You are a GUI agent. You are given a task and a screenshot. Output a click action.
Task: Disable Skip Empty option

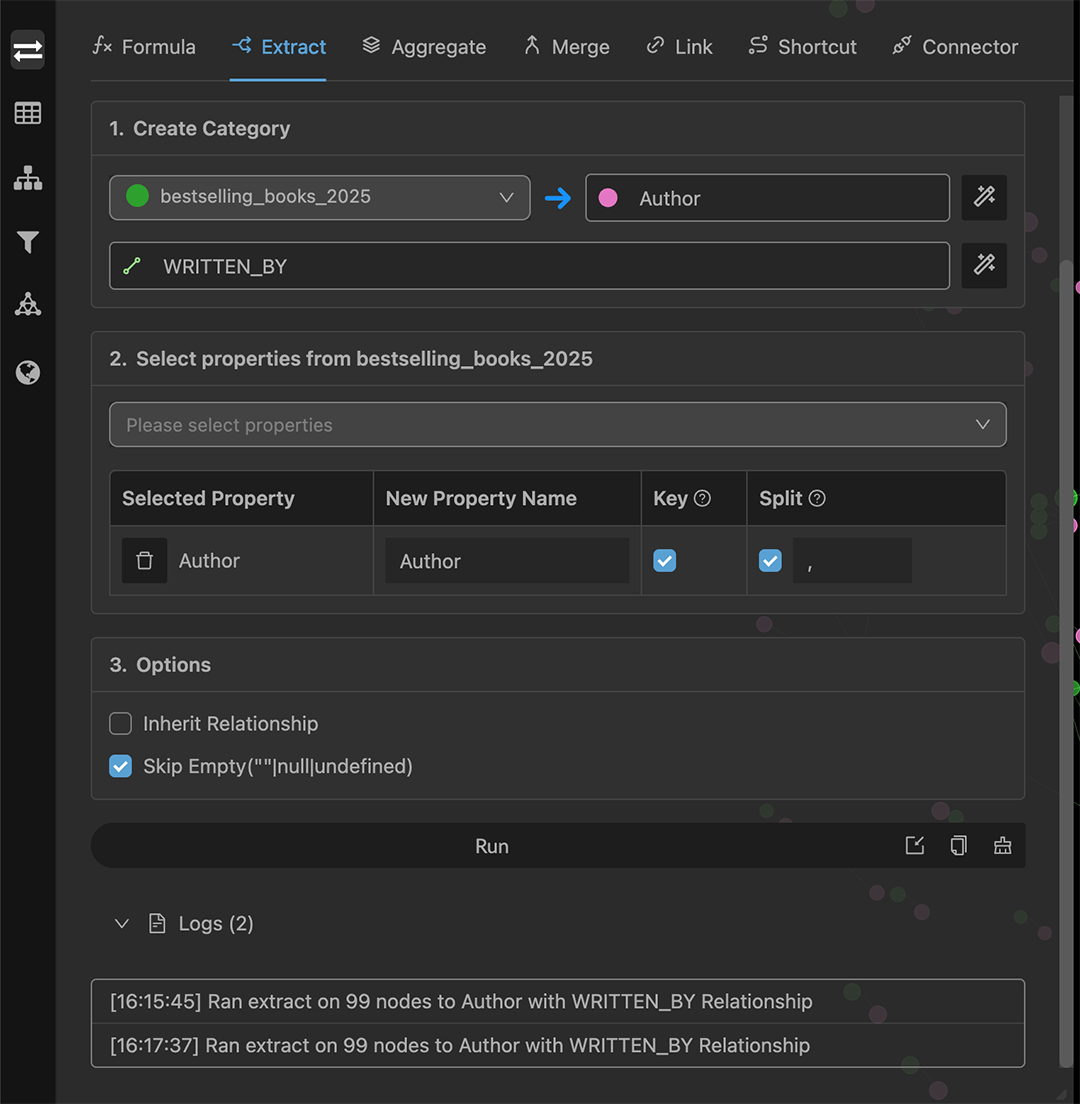click(120, 766)
